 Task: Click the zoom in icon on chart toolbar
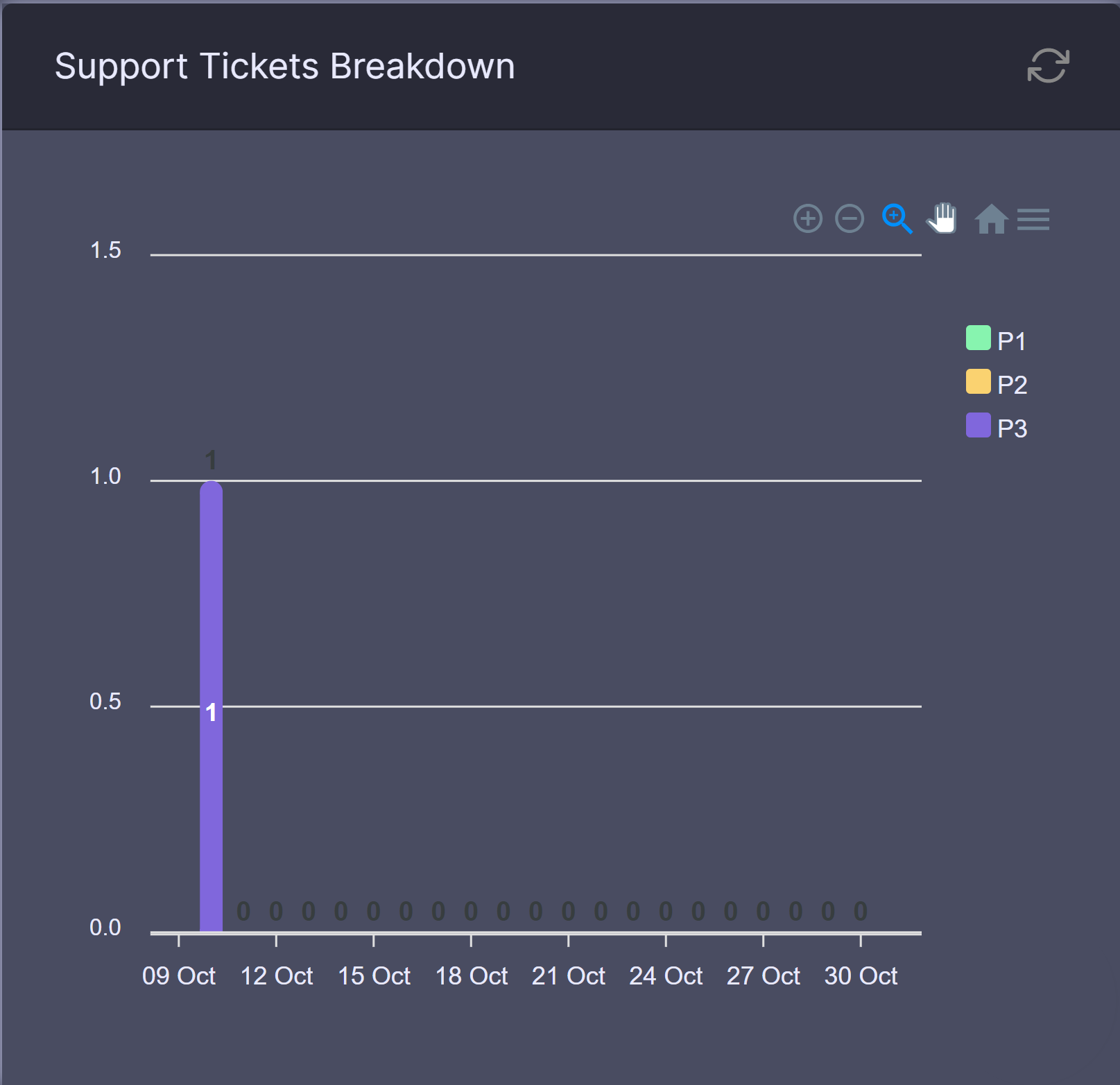(807, 219)
